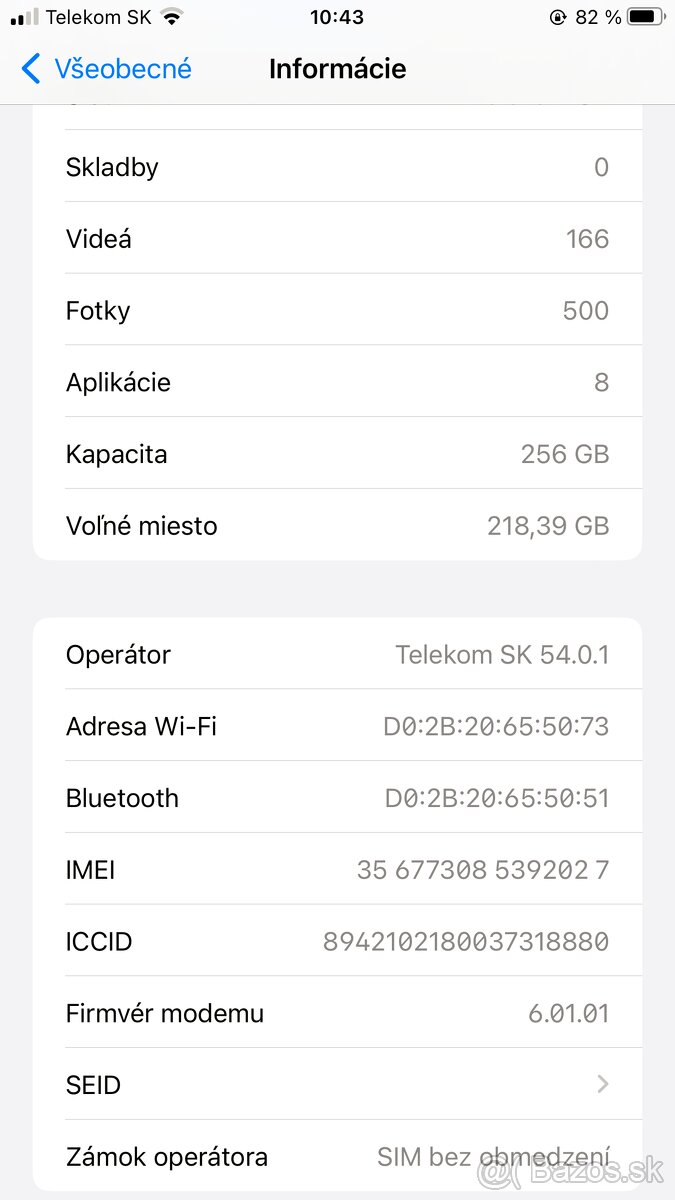The height and width of the screenshot is (1200, 675).
Task: Tap the Informácie title
Action: (337, 68)
